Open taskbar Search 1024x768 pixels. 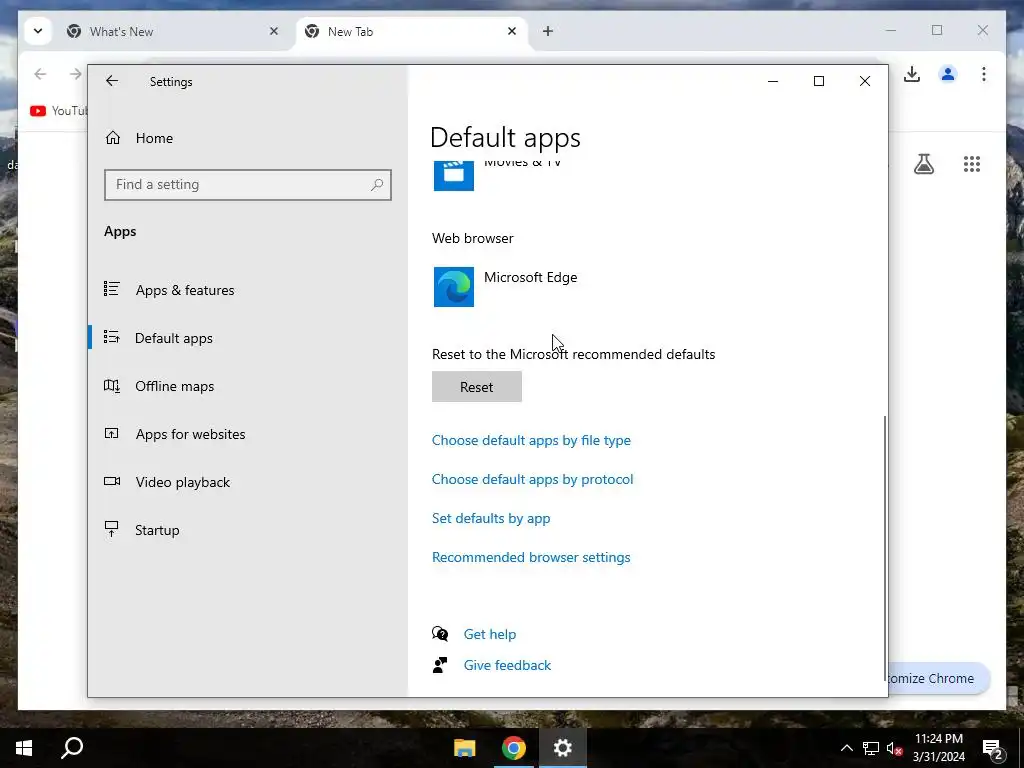point(72,748)
